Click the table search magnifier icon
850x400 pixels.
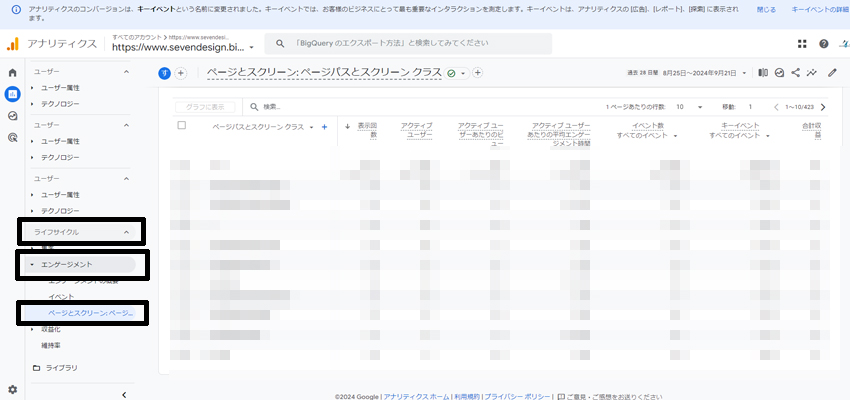pos(254,107)
